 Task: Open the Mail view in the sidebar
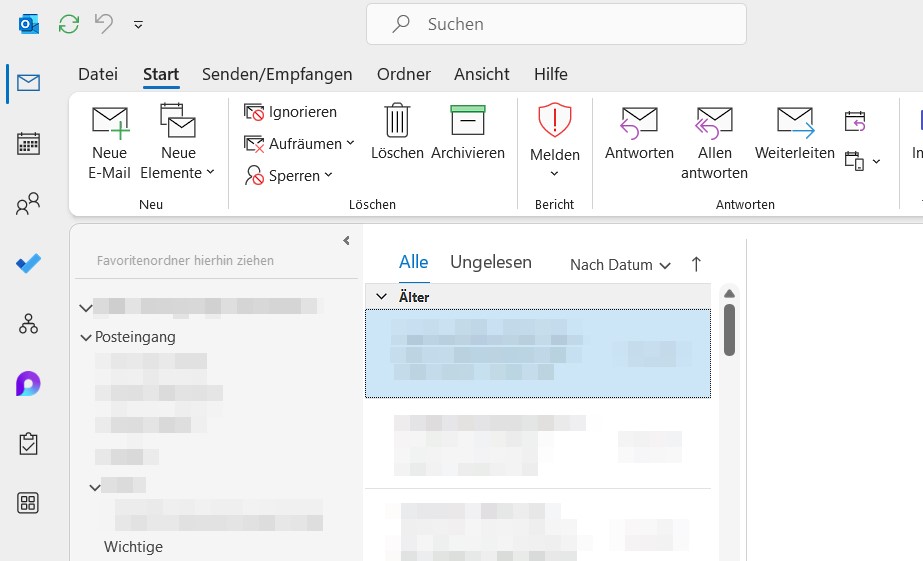click(28, 82)
